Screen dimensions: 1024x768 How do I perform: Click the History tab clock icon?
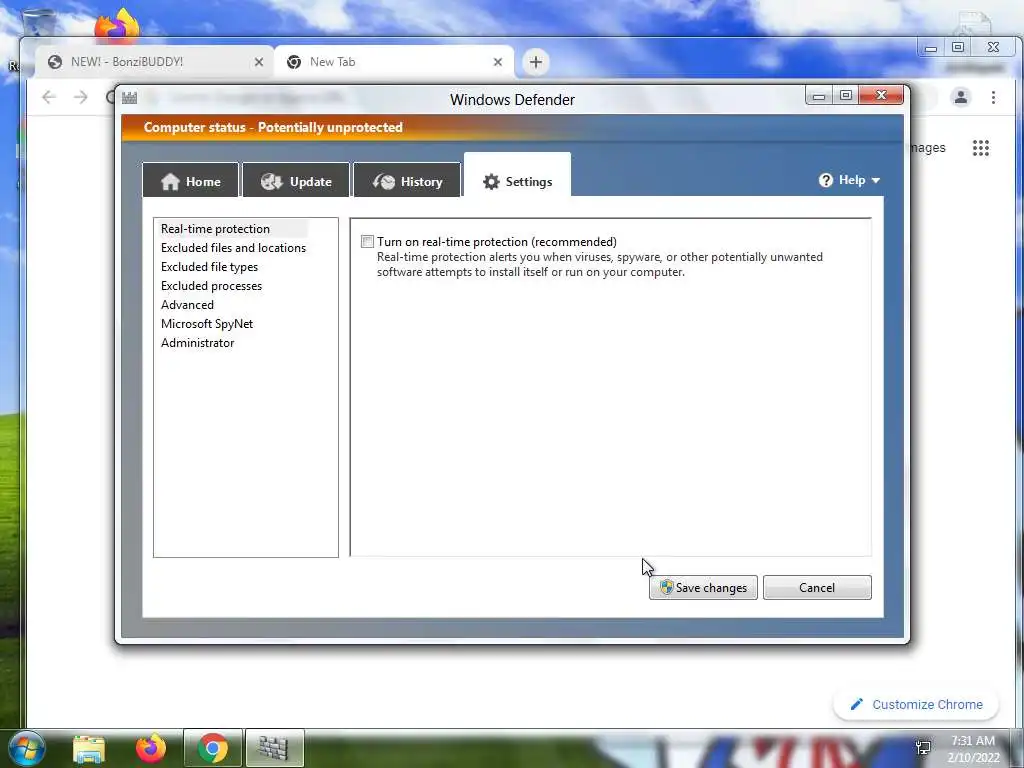click(x=384, y=182)
